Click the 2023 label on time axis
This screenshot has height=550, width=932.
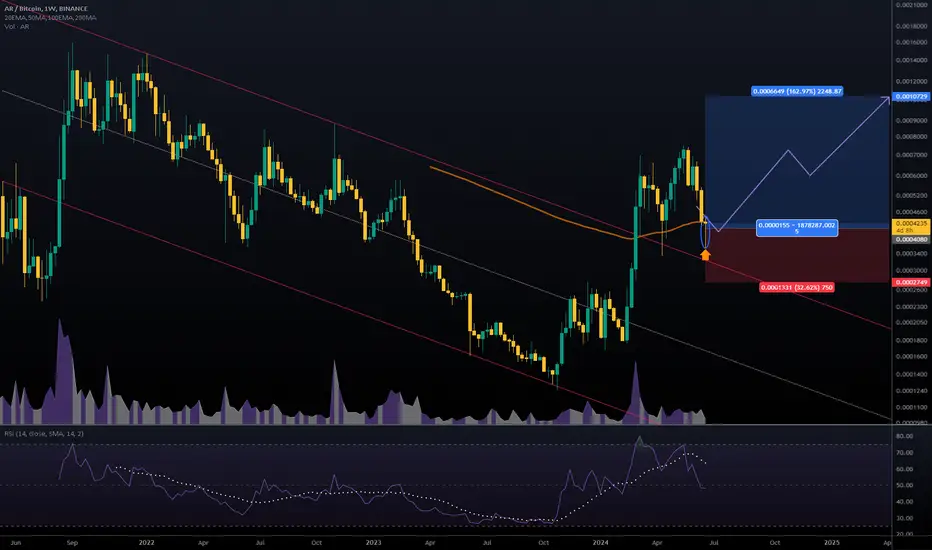(373, 543)
